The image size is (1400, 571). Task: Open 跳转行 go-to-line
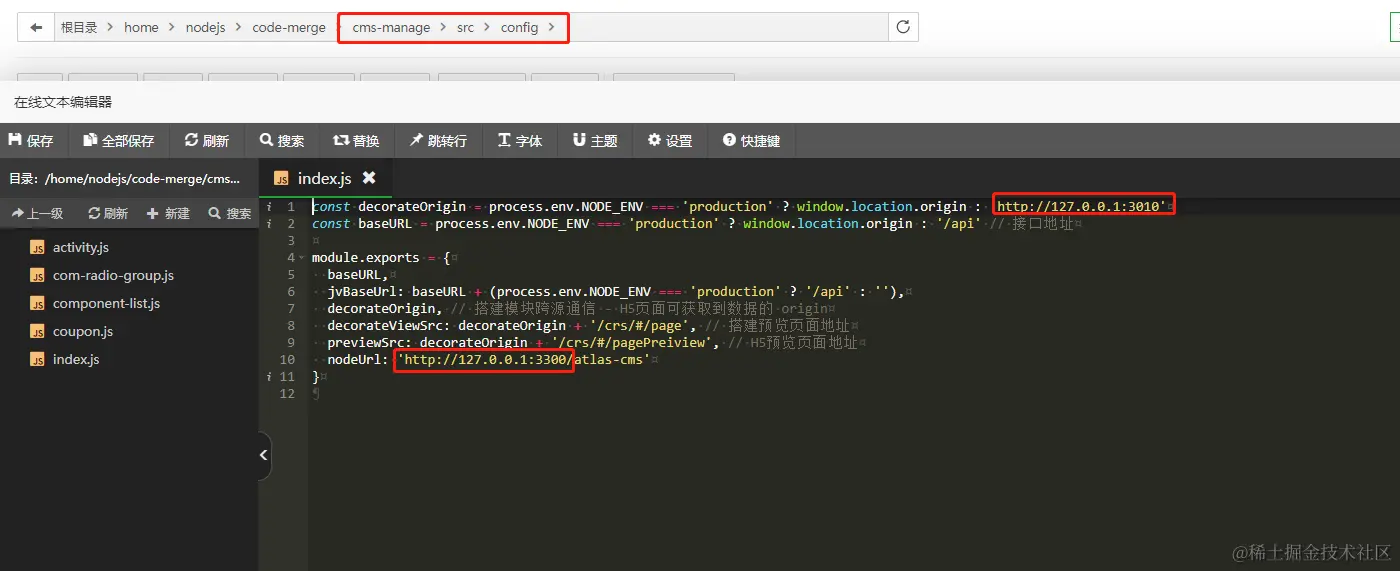coord(439,141)
